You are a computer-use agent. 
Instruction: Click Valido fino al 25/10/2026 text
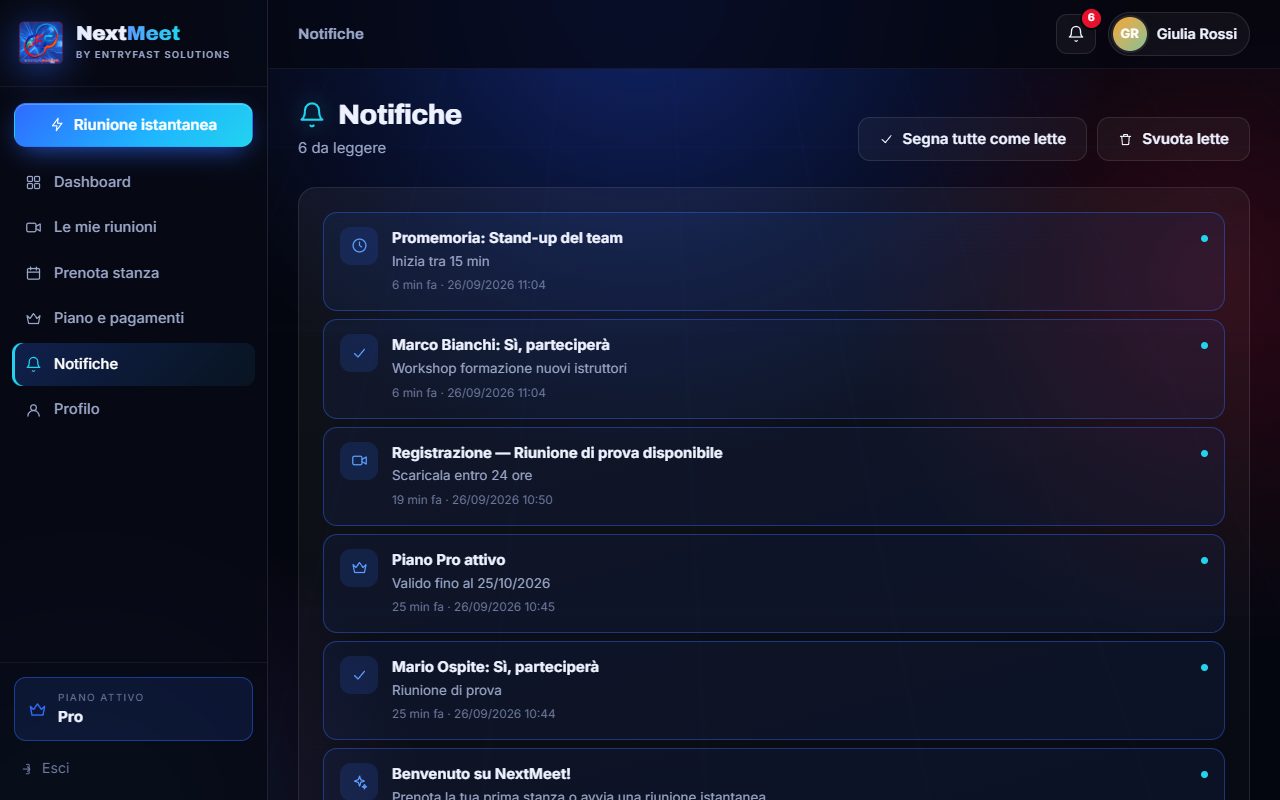[471, 583]
